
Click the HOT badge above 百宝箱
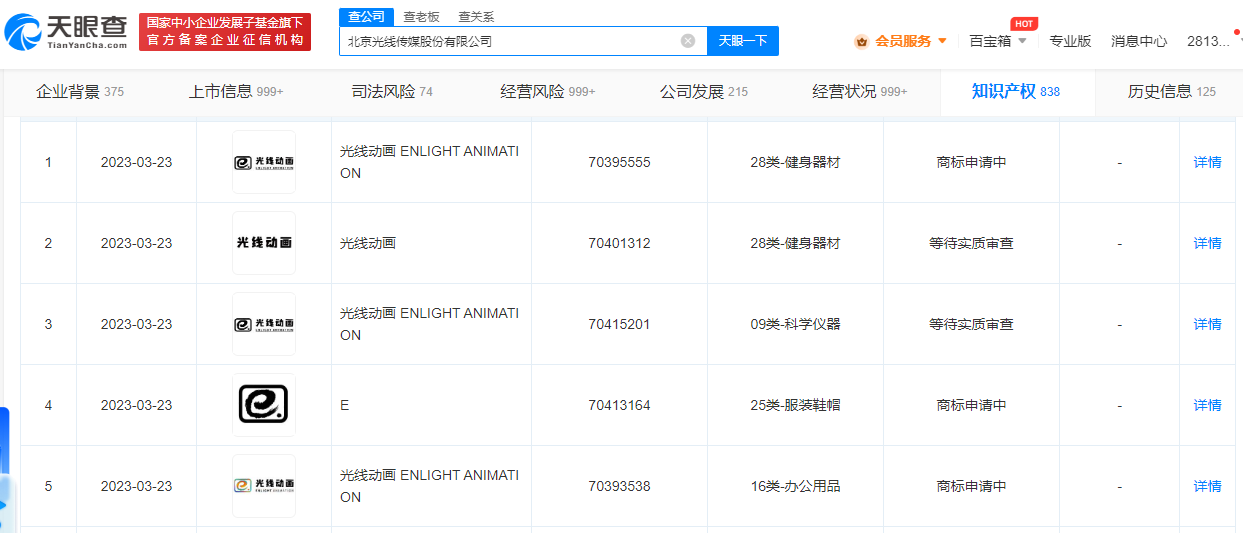point(1024,24)
